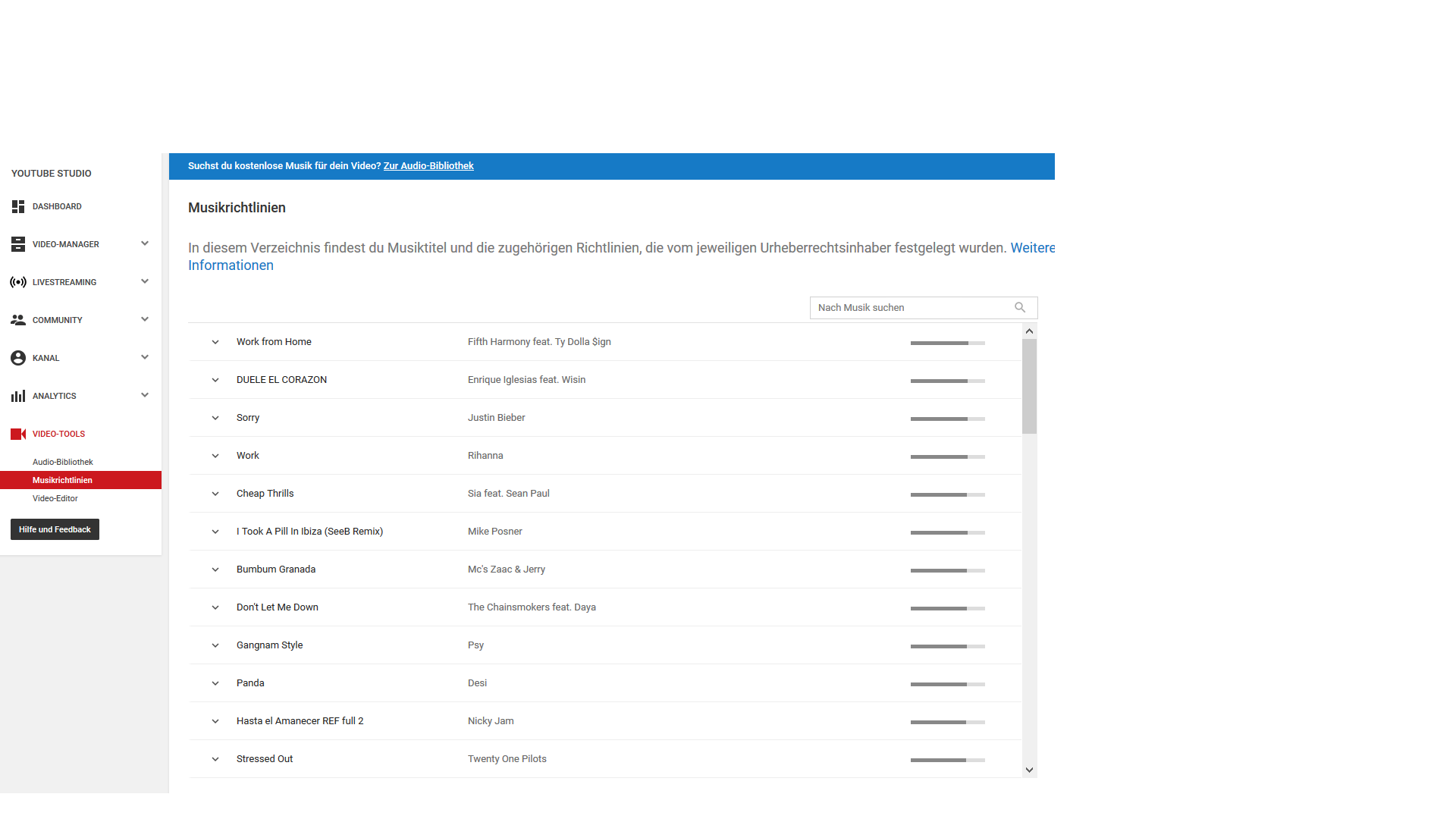Click the Livestreaming broadcast icon

[18, 282]
